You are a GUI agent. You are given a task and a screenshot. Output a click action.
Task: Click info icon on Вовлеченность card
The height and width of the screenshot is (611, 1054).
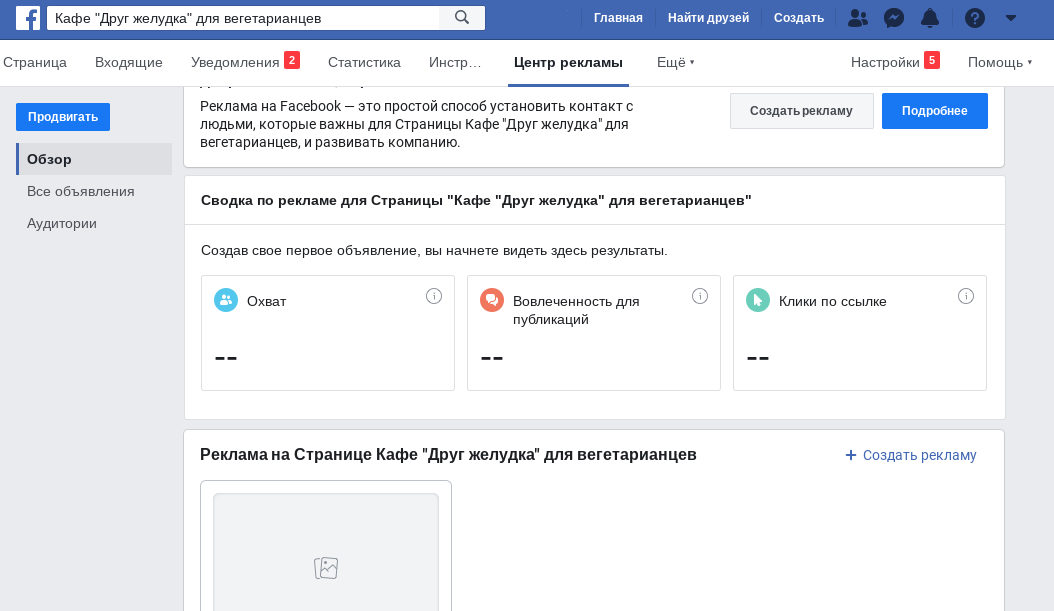click(x=700, y=296)
